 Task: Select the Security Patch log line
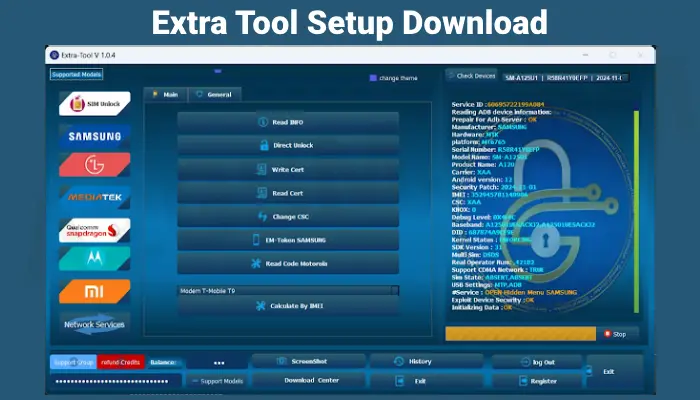(x=494, y=187)
